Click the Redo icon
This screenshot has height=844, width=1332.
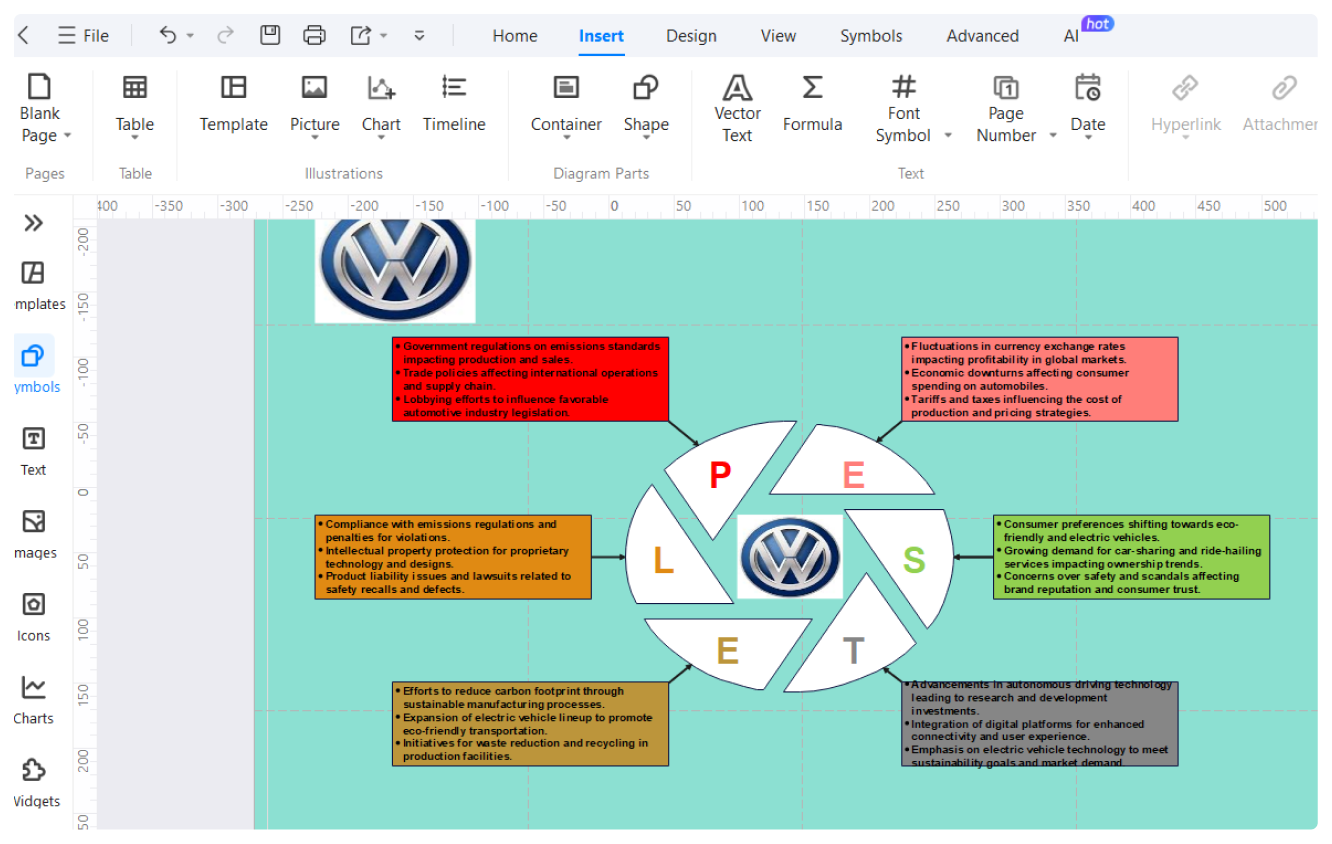(x=225, y=35)
